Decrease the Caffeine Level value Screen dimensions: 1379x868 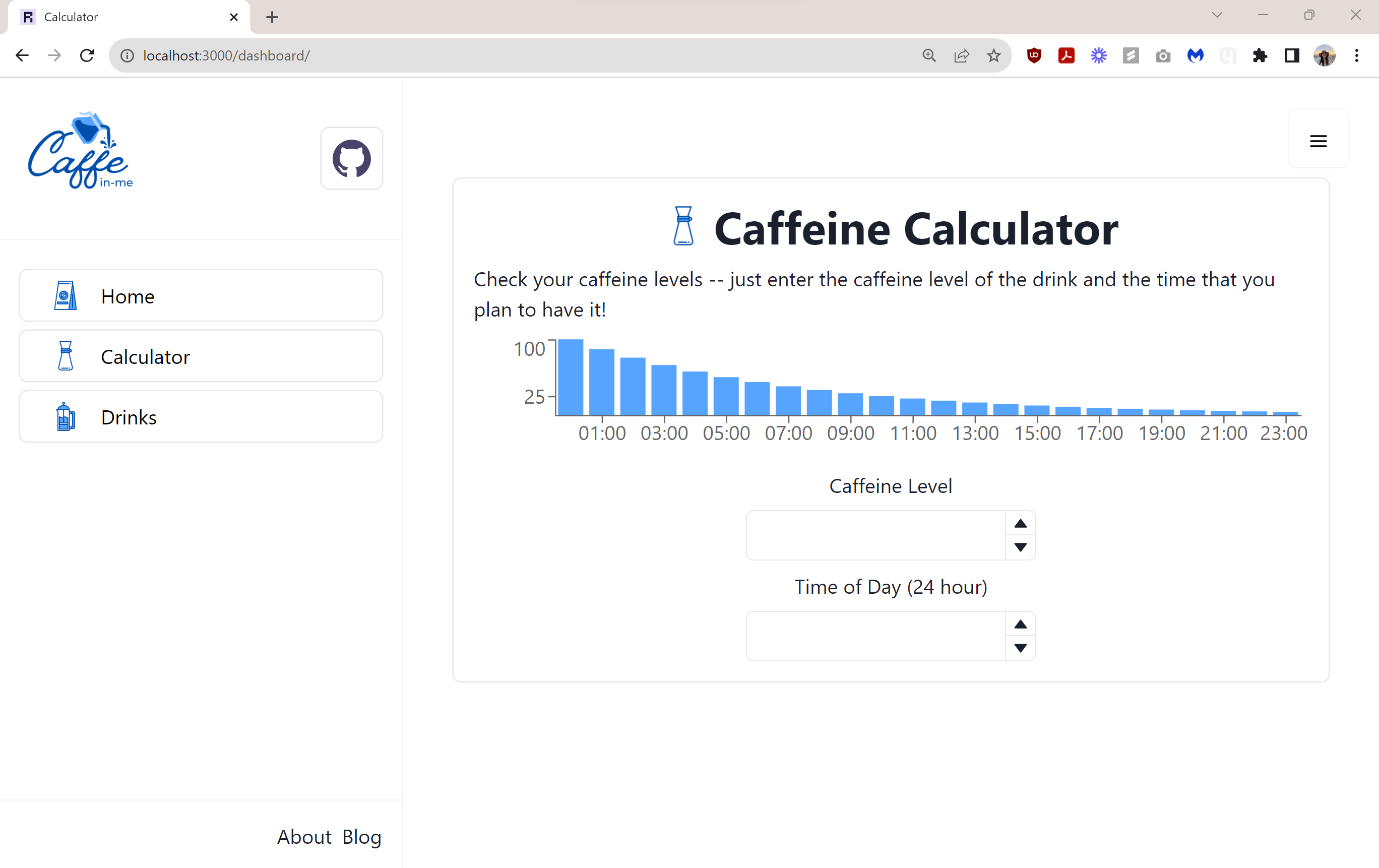point(1020,547)
